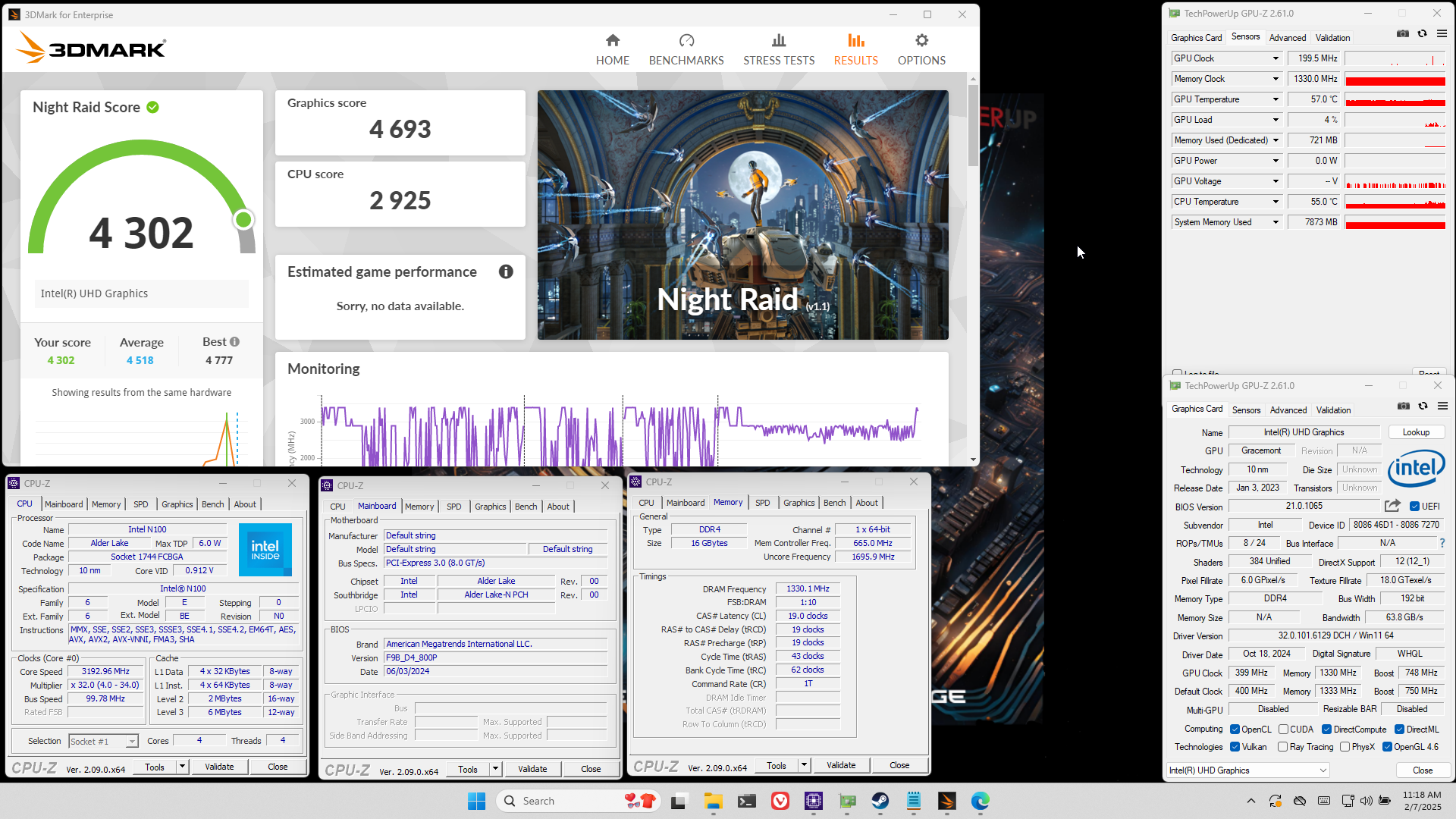Open the Socket #1 selection dropdown in CPU-Z

click(103, 742)
